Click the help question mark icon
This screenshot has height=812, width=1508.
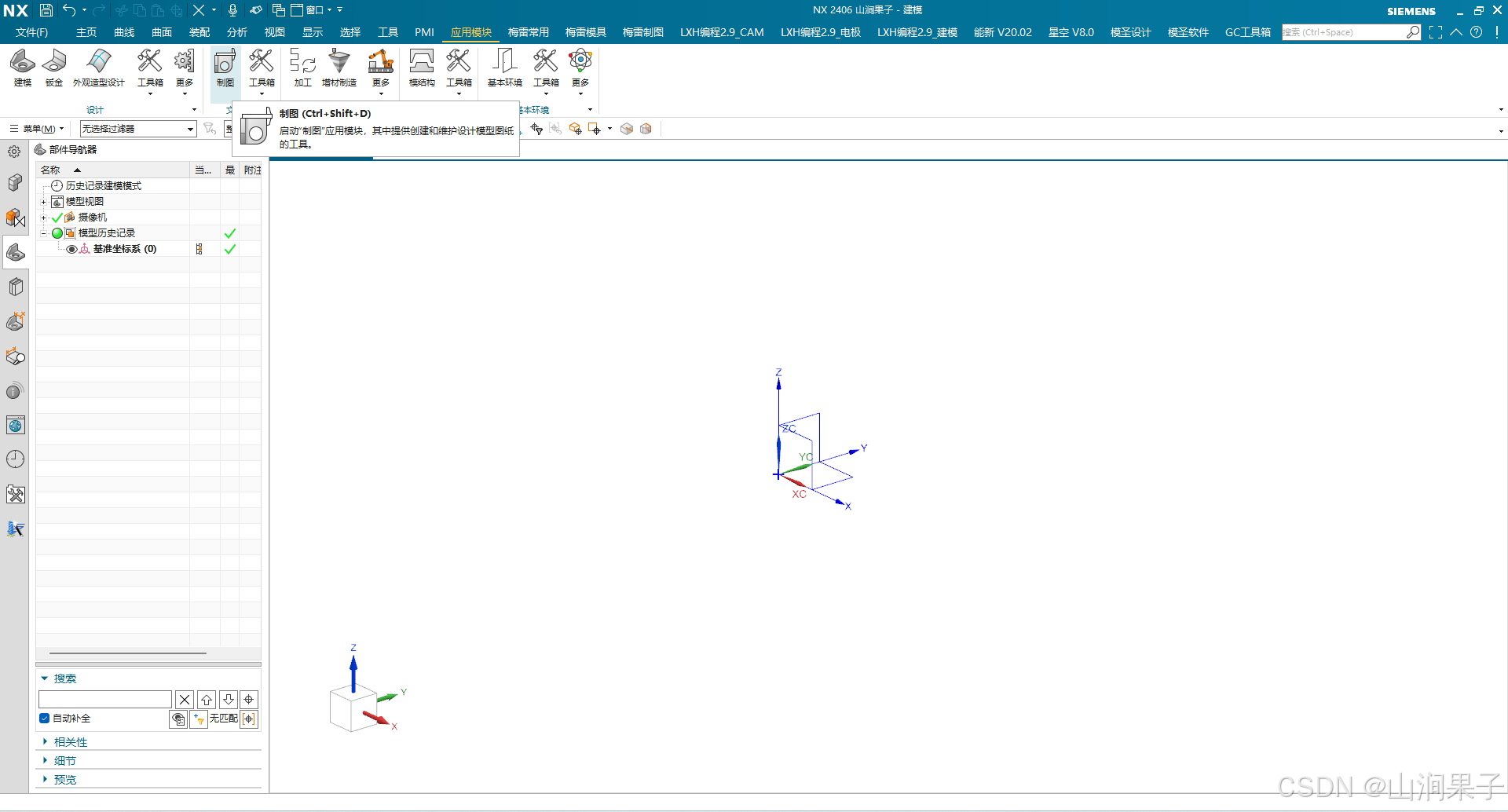point(1477,32)
